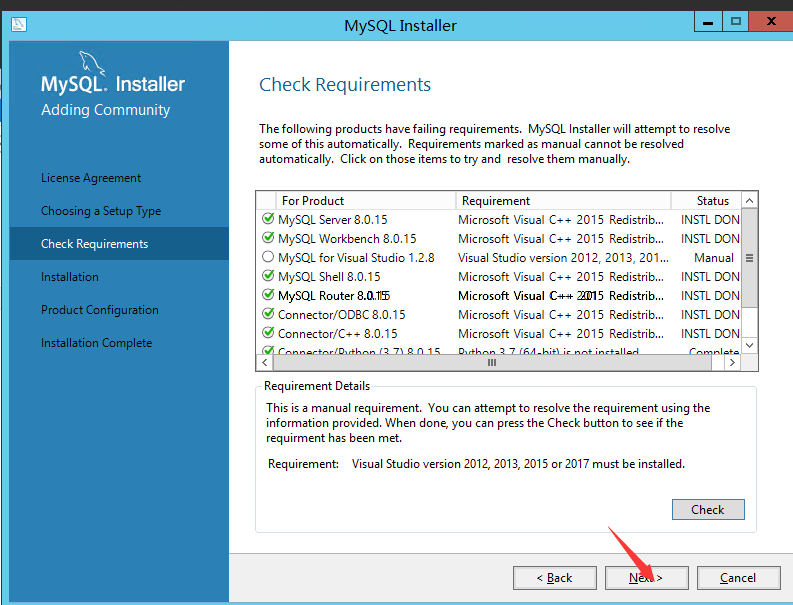Close the MySQL Installer window
This screenshot has height=605, width=793.
(x=771, y=21)
